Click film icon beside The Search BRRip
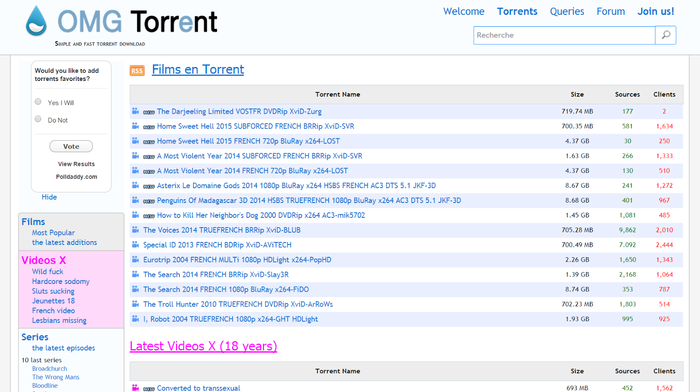Image resolution: width=700 pixels, height=392 pixels. [135, 274]
